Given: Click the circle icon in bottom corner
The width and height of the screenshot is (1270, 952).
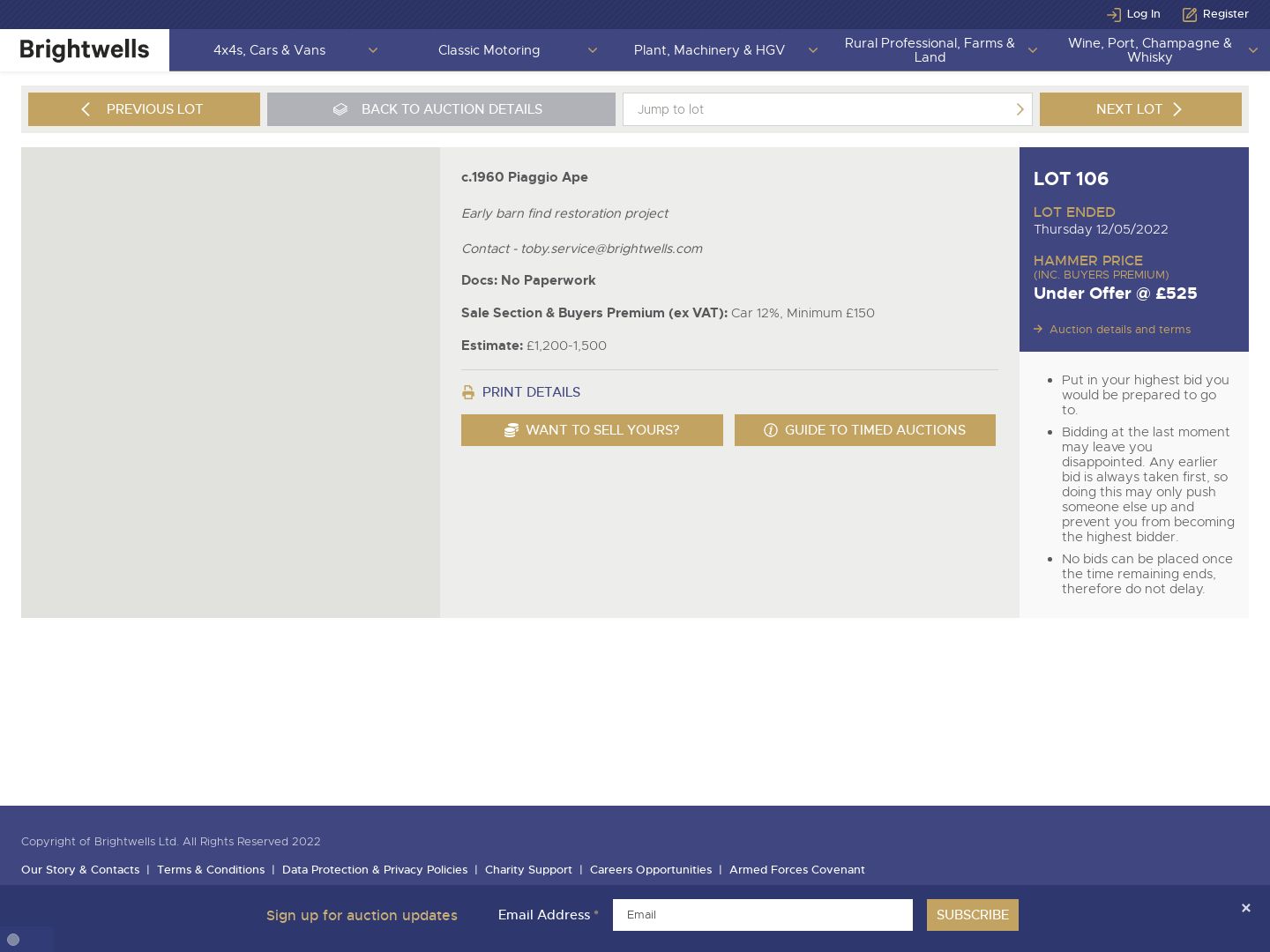Looking at the screenshot, I should pyautogui.click(x=13, y=940).
